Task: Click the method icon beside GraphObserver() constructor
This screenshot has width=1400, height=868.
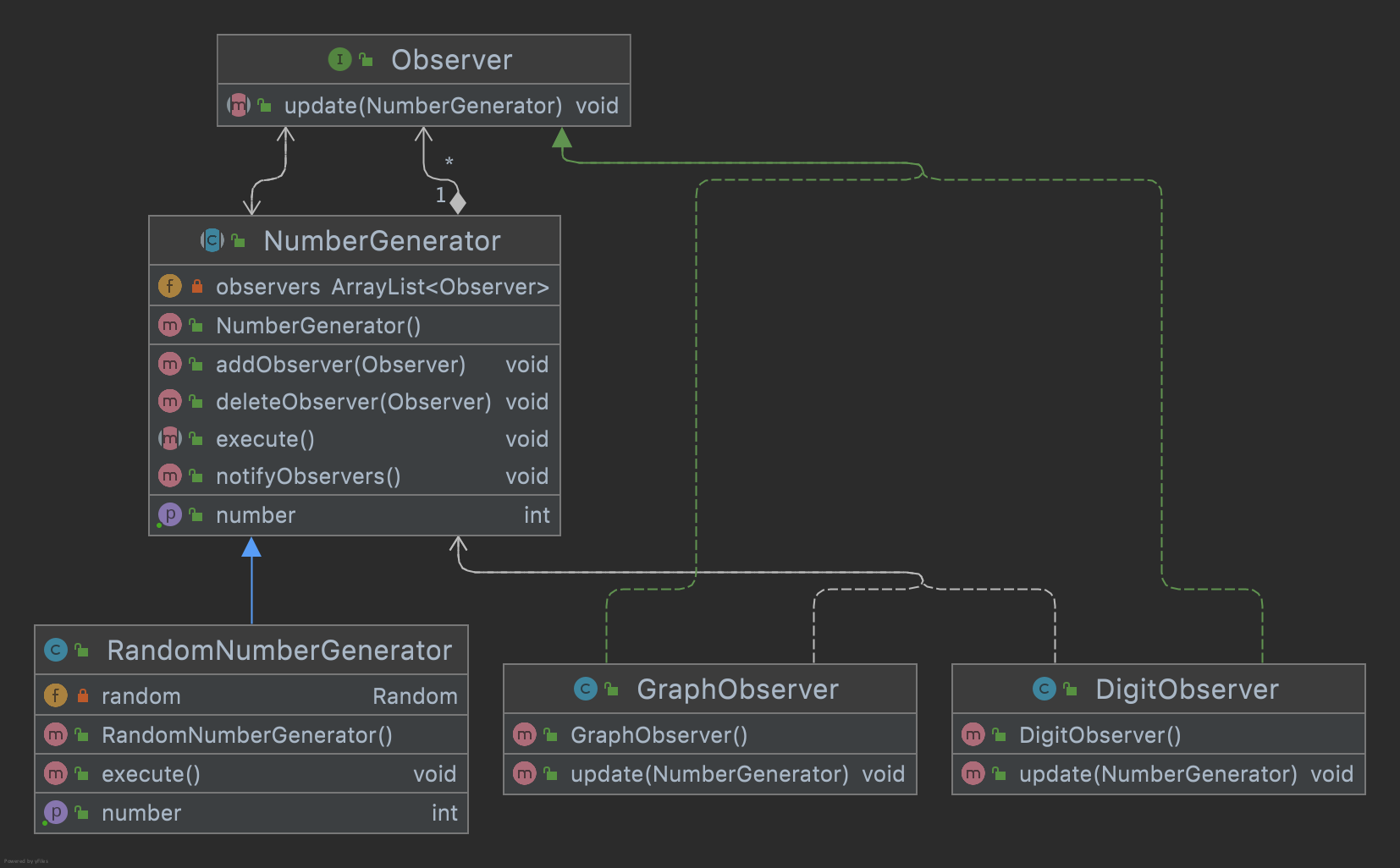Action: tap(526, 734)
